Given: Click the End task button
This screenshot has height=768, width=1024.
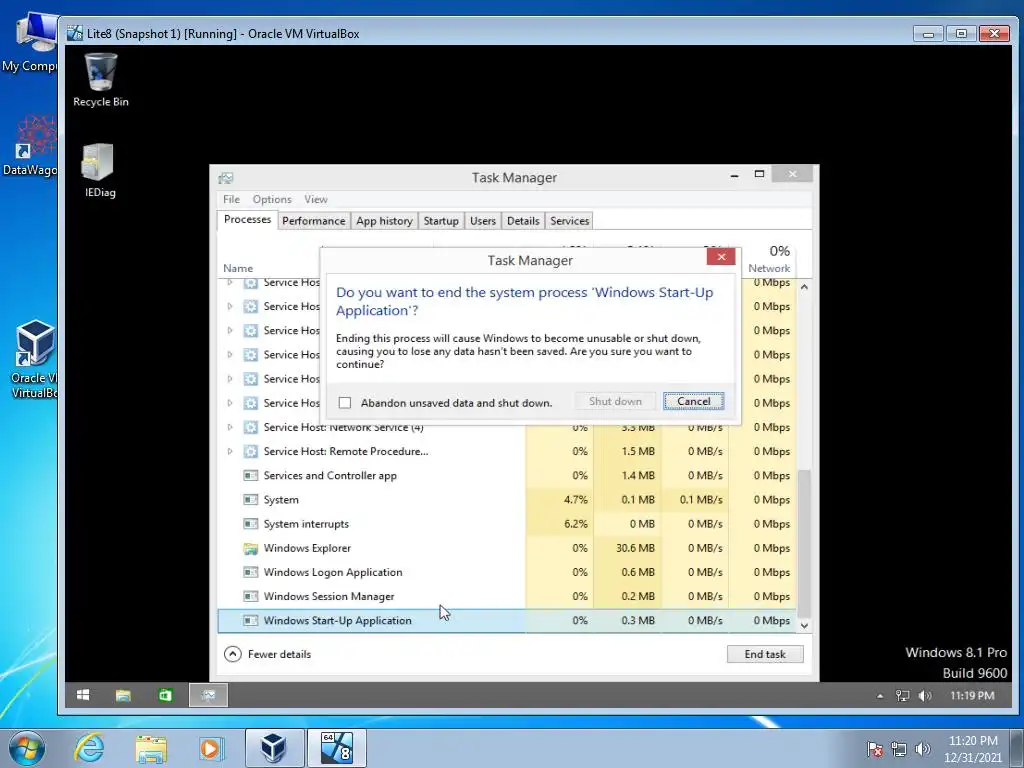Looking at the screenshot, I should (765, 654).
